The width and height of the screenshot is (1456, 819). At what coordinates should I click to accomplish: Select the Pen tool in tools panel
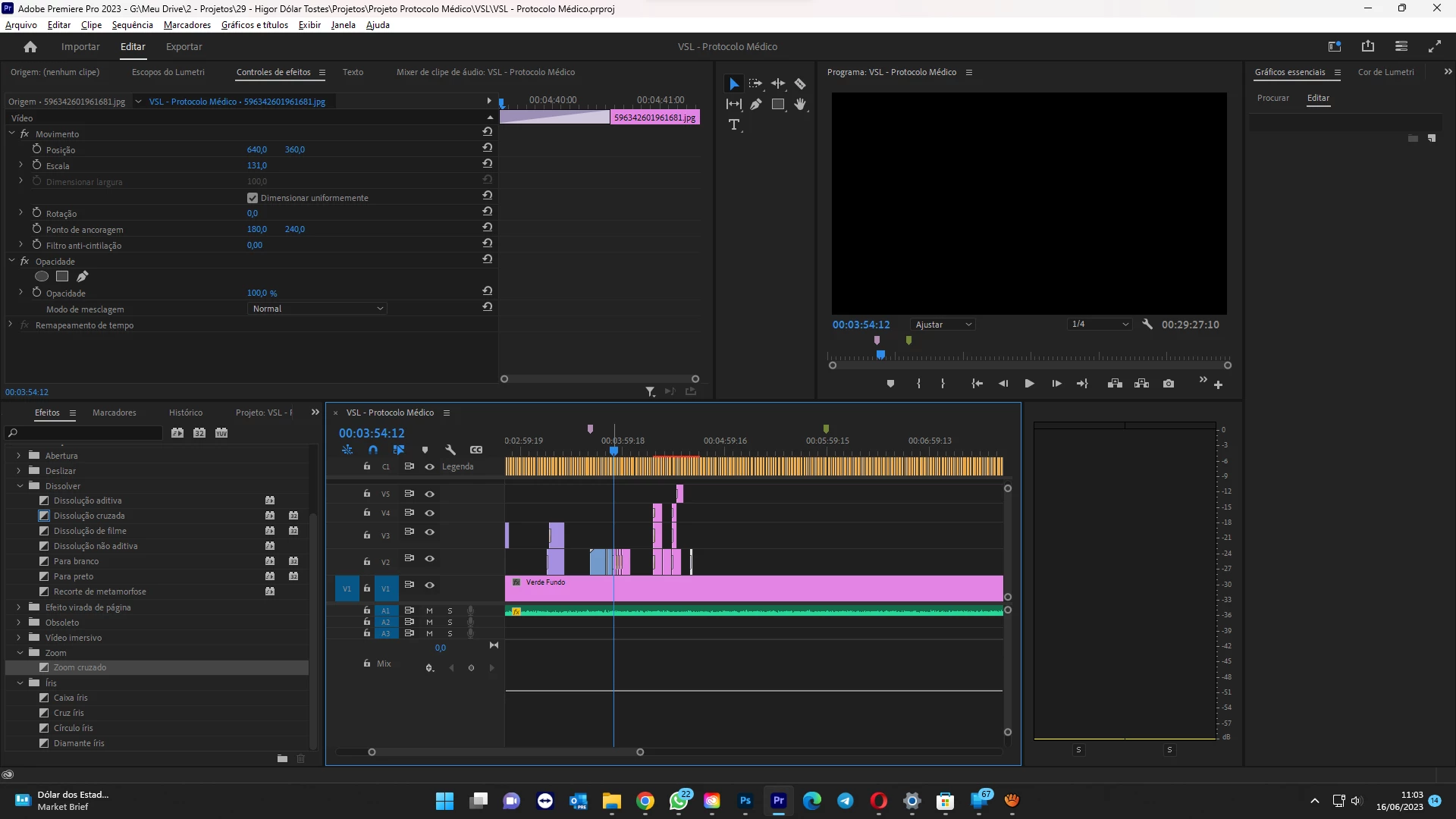756,105
